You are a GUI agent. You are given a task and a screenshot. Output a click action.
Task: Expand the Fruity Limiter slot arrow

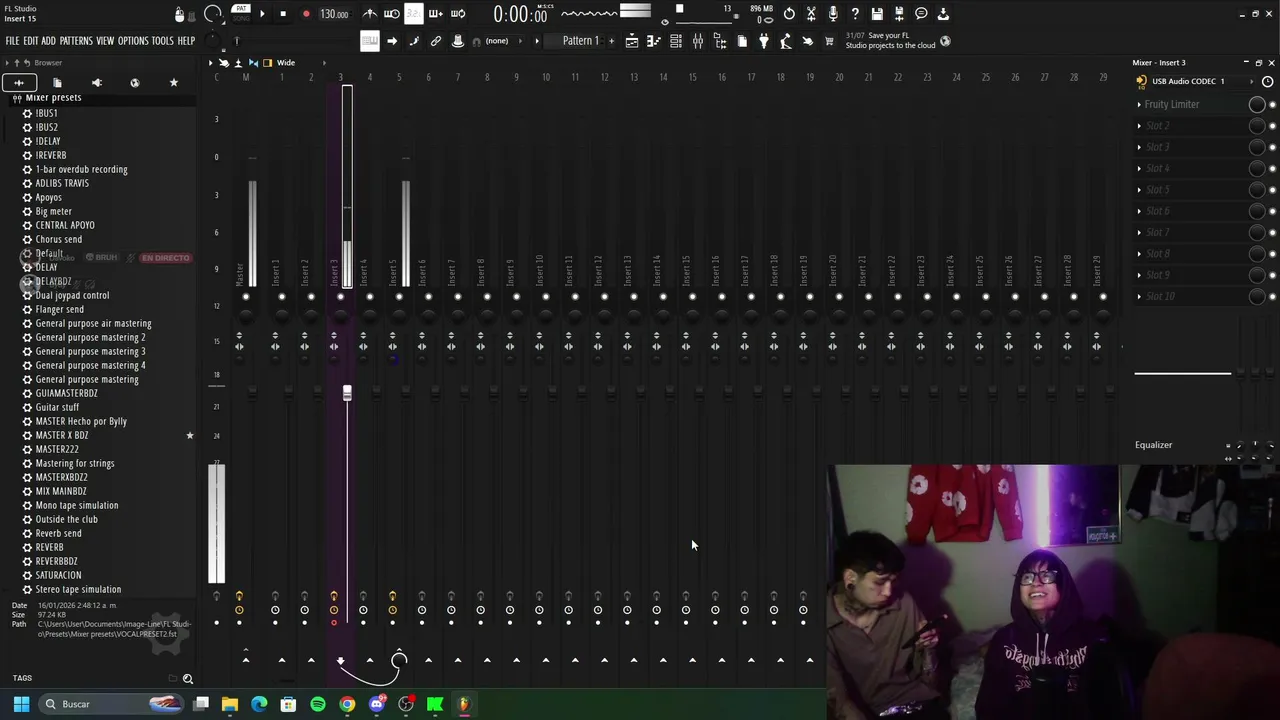pos(1139,104)
